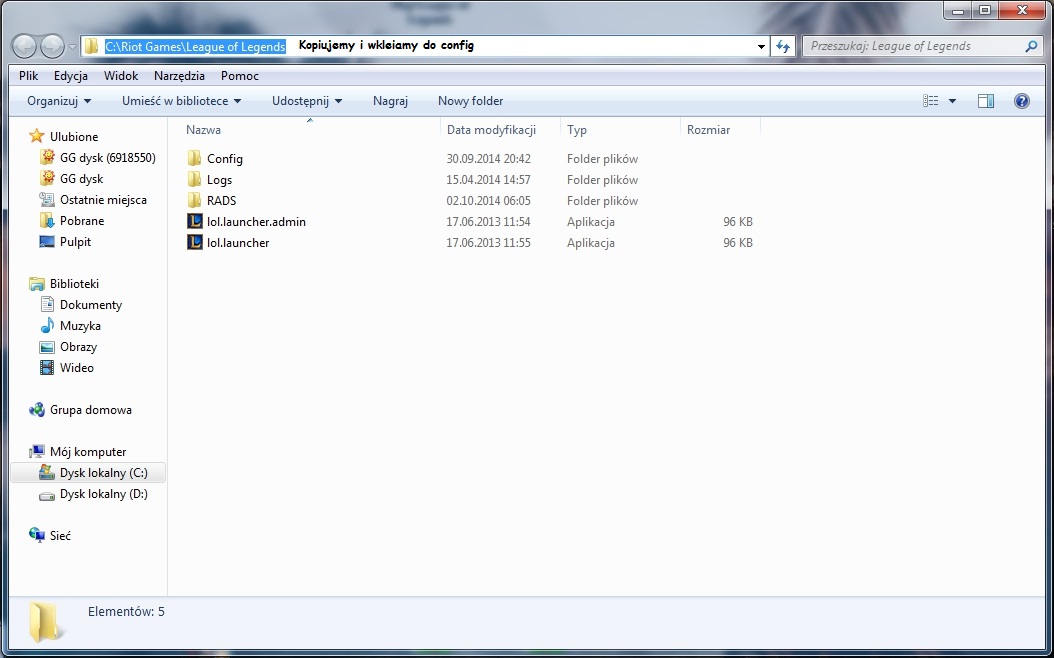Screen dimensions: 1054x658
Task: Click the date 02.10.2014 06:05
Action: [x=489, y=200]
